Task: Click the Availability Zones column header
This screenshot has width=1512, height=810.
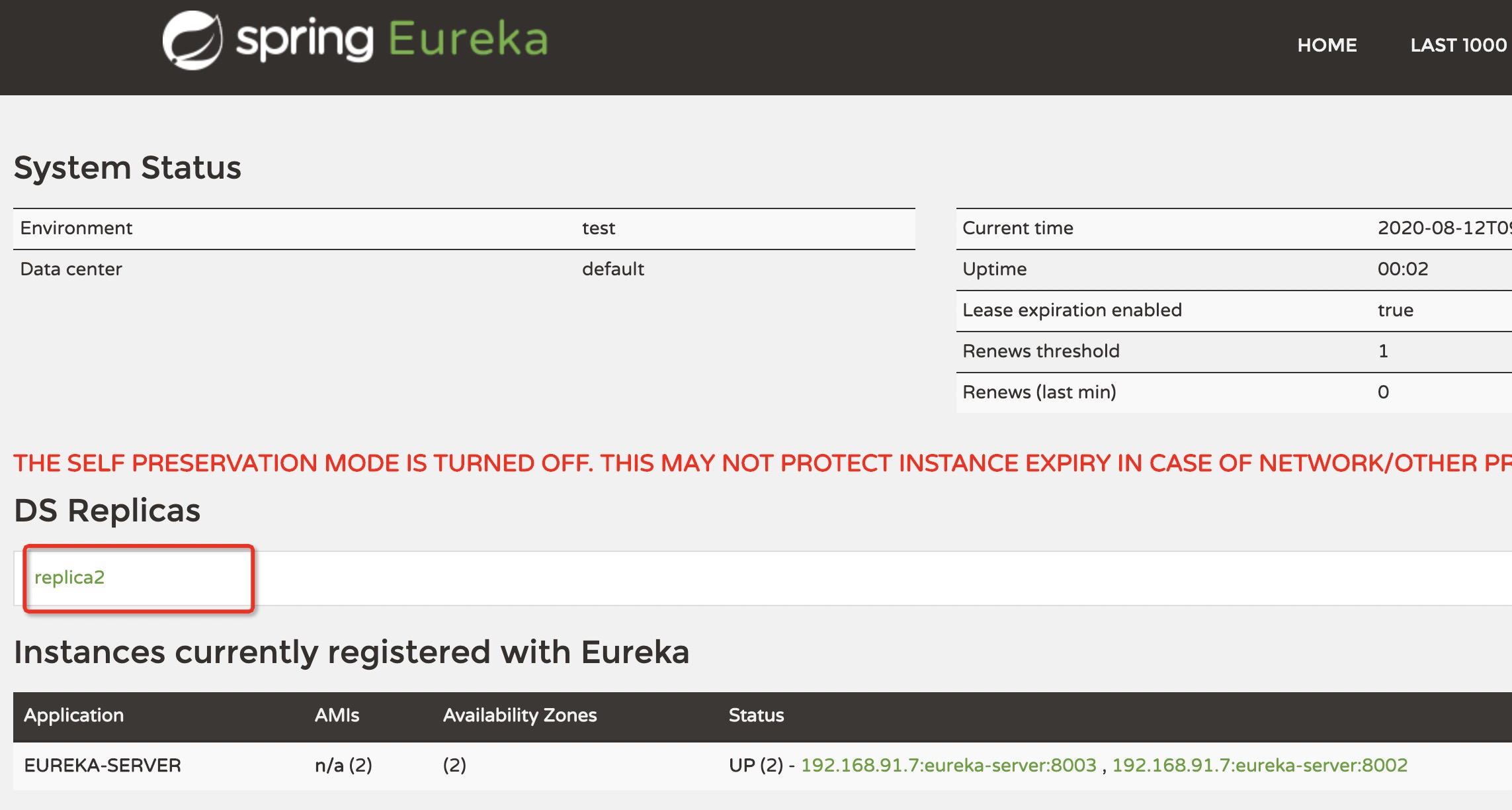Action: point(520,715)
